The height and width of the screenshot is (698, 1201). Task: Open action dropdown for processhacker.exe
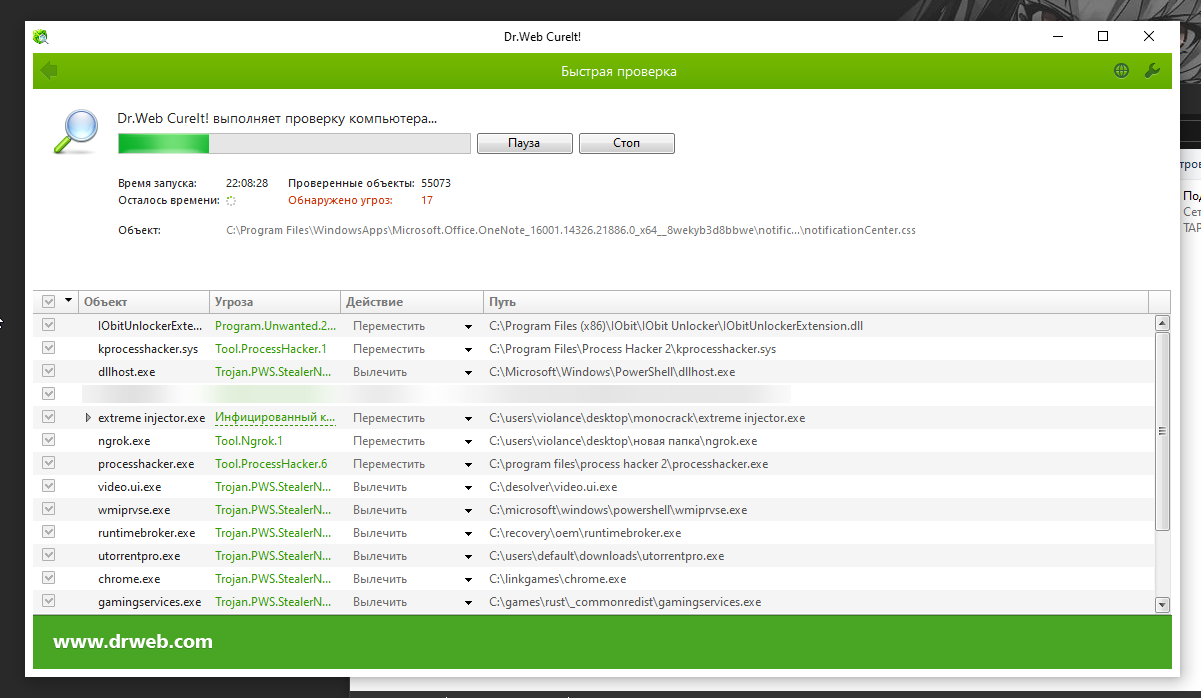pyautogui.click(x=467, y=464)
